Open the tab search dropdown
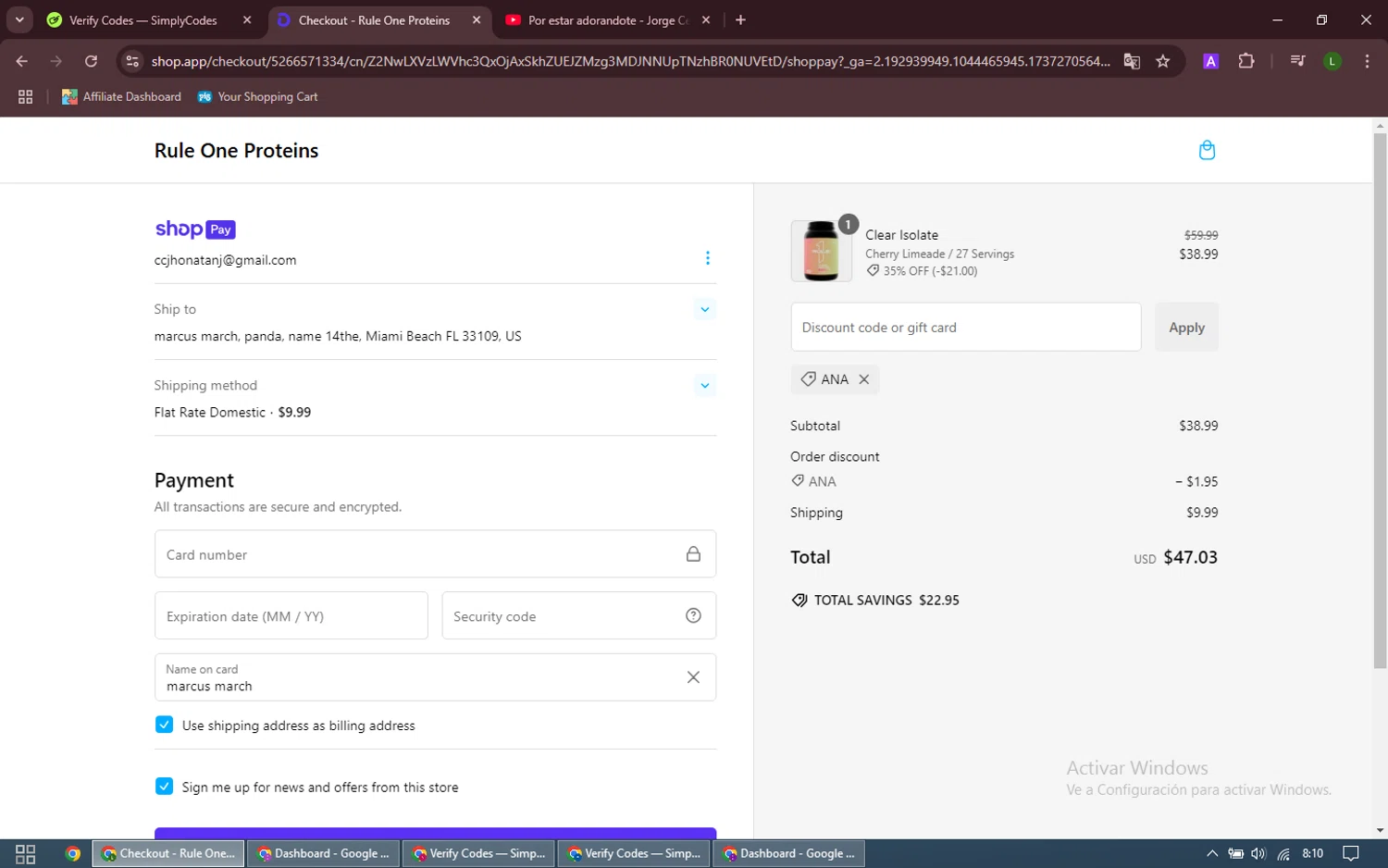Screen dimensions: 1388x868 (x=19, y=20)
